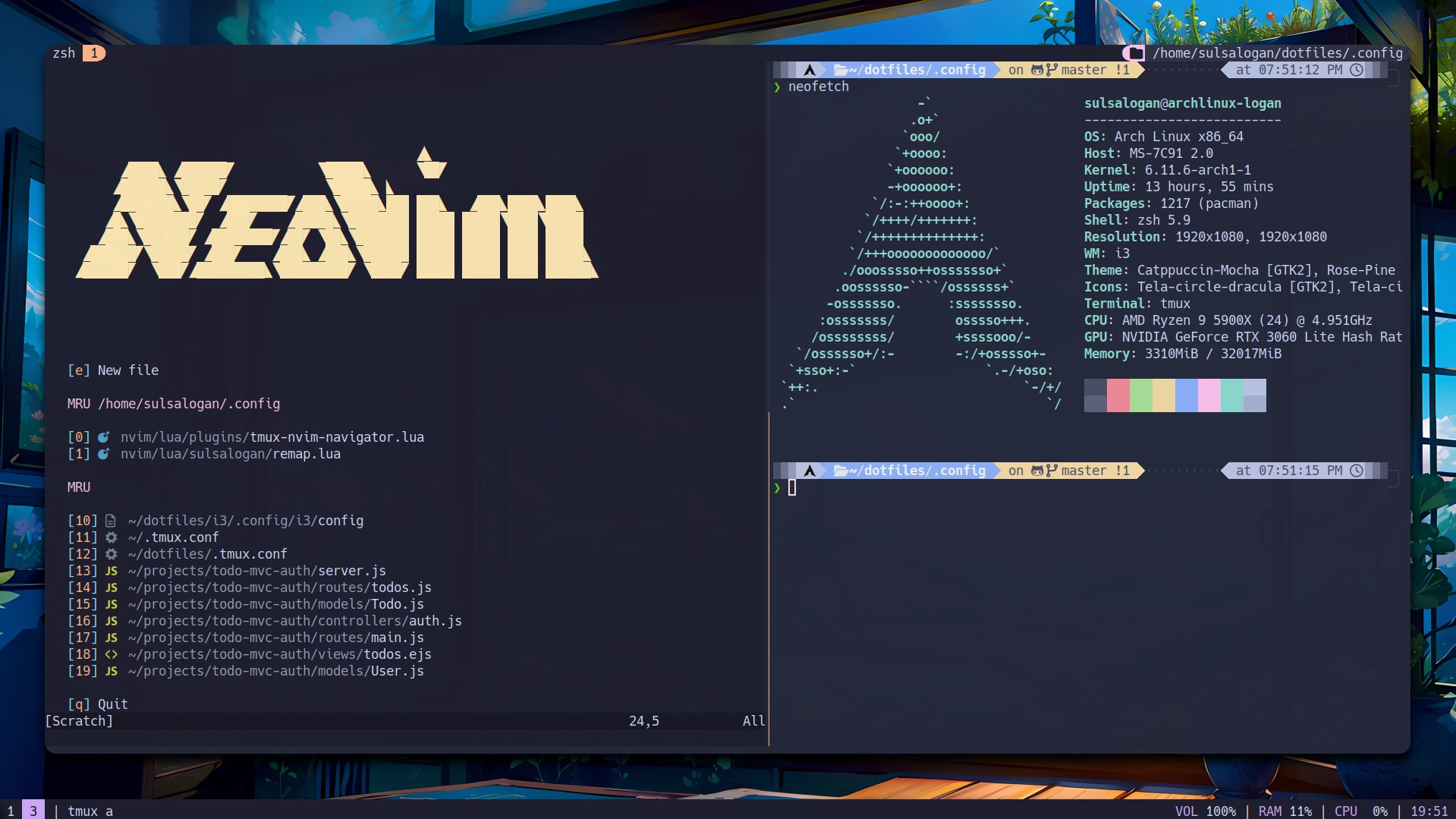Viewport: 1456px width, 819px height.
Task: Click the gear icon beside ~/.tmux.conf
Action: [x=111, y=537]
